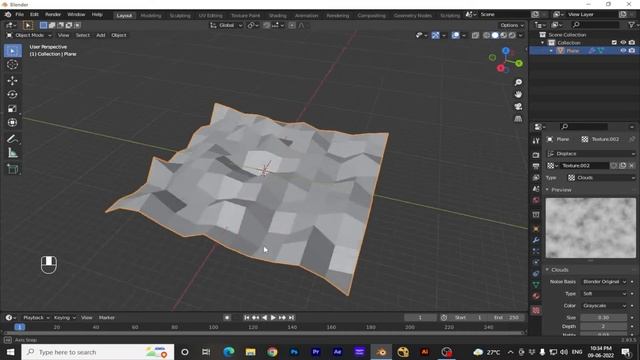This screenshot has width=640, height=360.
Task: Select the Annotate pencil tool
Action: pos(13,139)
